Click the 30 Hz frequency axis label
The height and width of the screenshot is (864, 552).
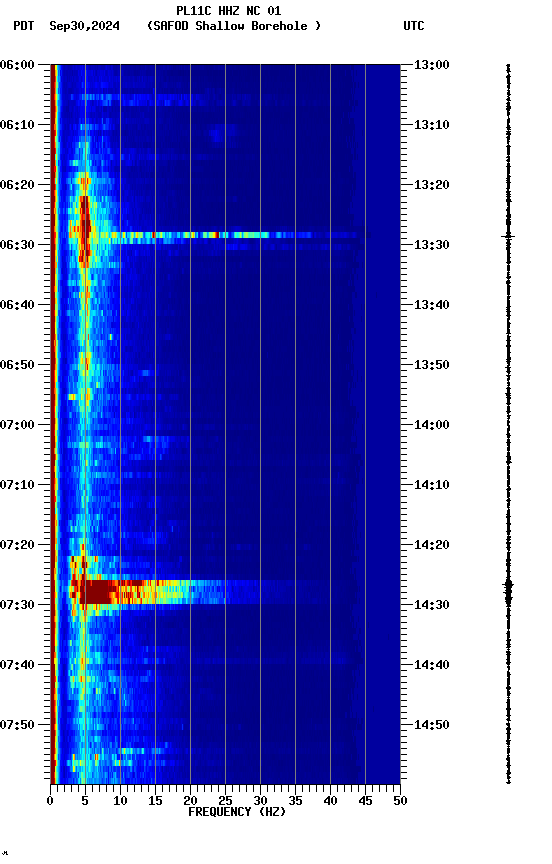point(260,802)
